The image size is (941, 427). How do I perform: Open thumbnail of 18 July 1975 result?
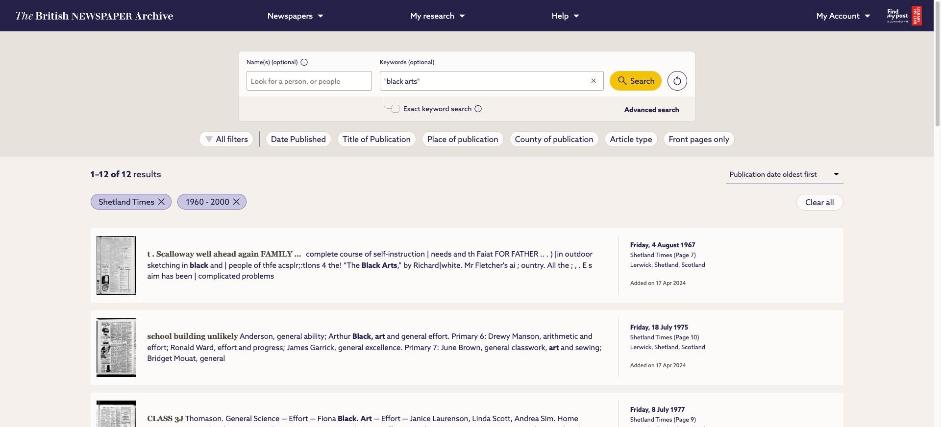[116, 347]
